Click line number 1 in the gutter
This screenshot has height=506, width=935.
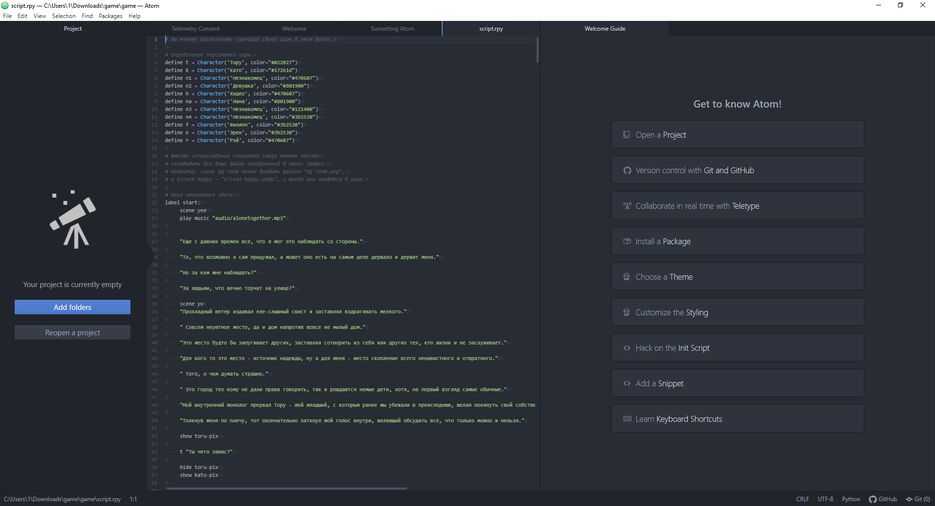pyautogui.click(x=156, y=39)
